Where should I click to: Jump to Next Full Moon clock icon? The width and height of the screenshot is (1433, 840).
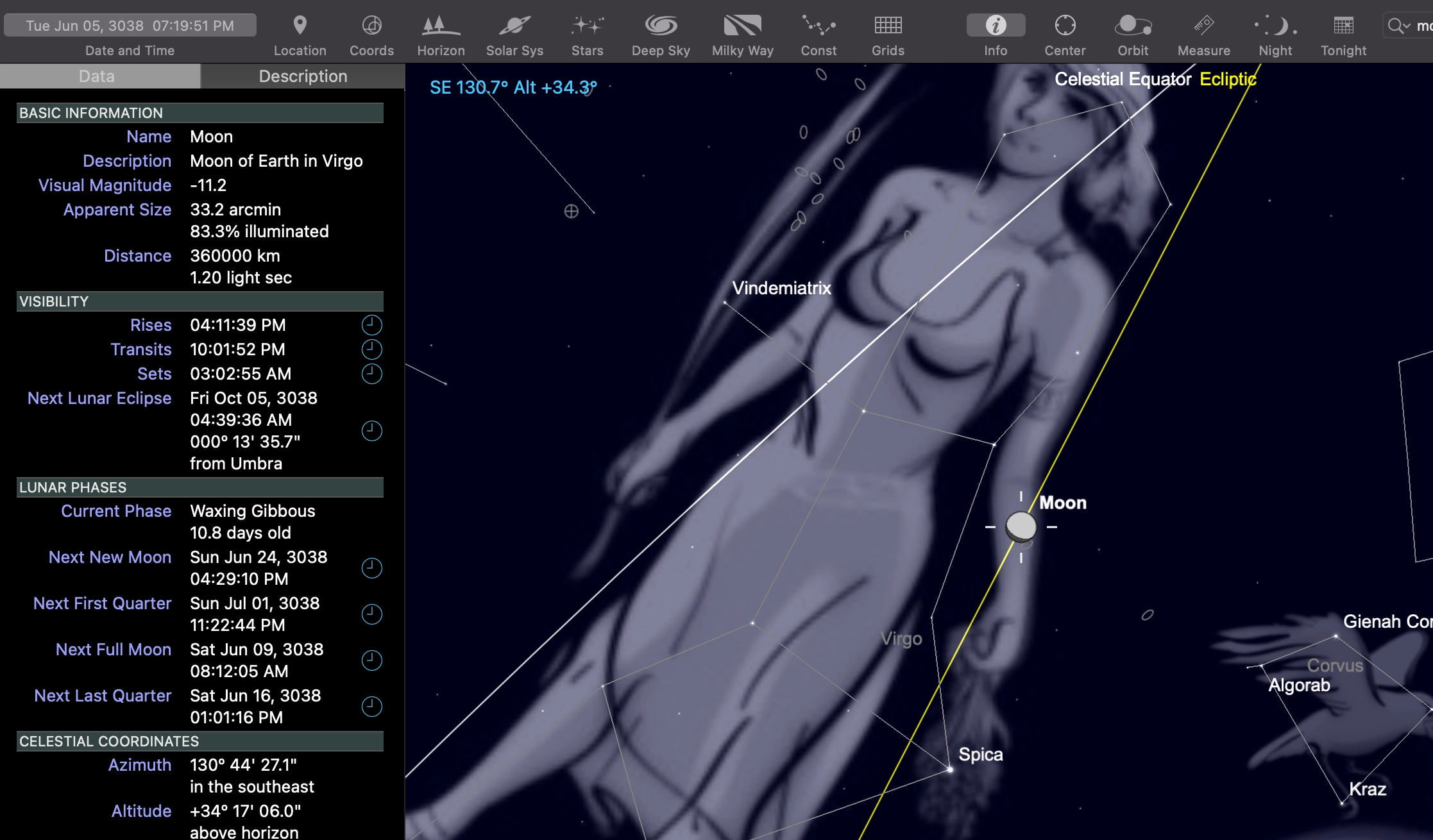pyautogui.click(x=371, y=660)
